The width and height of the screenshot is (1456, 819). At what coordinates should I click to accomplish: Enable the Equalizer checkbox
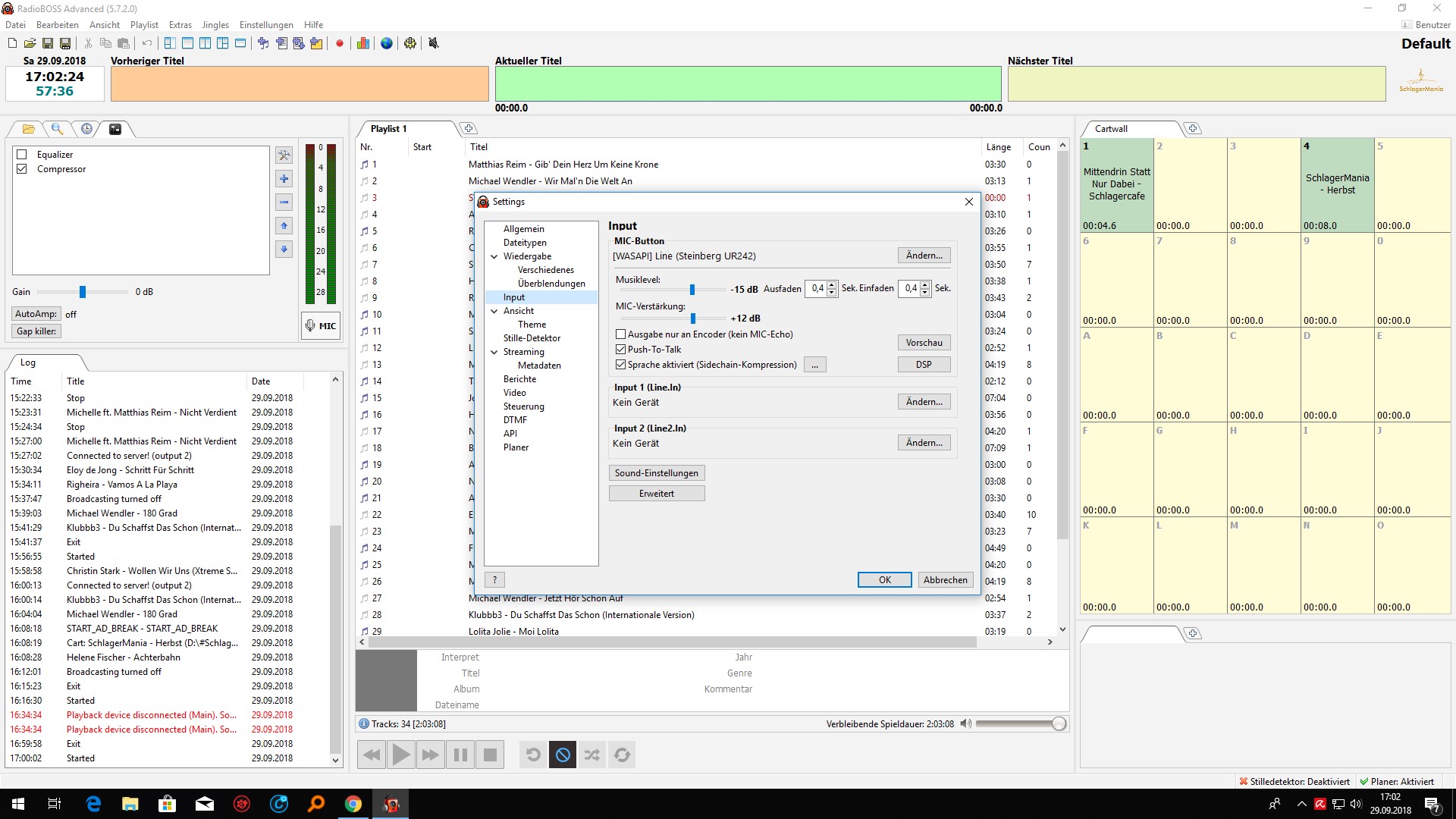point(22,155)
